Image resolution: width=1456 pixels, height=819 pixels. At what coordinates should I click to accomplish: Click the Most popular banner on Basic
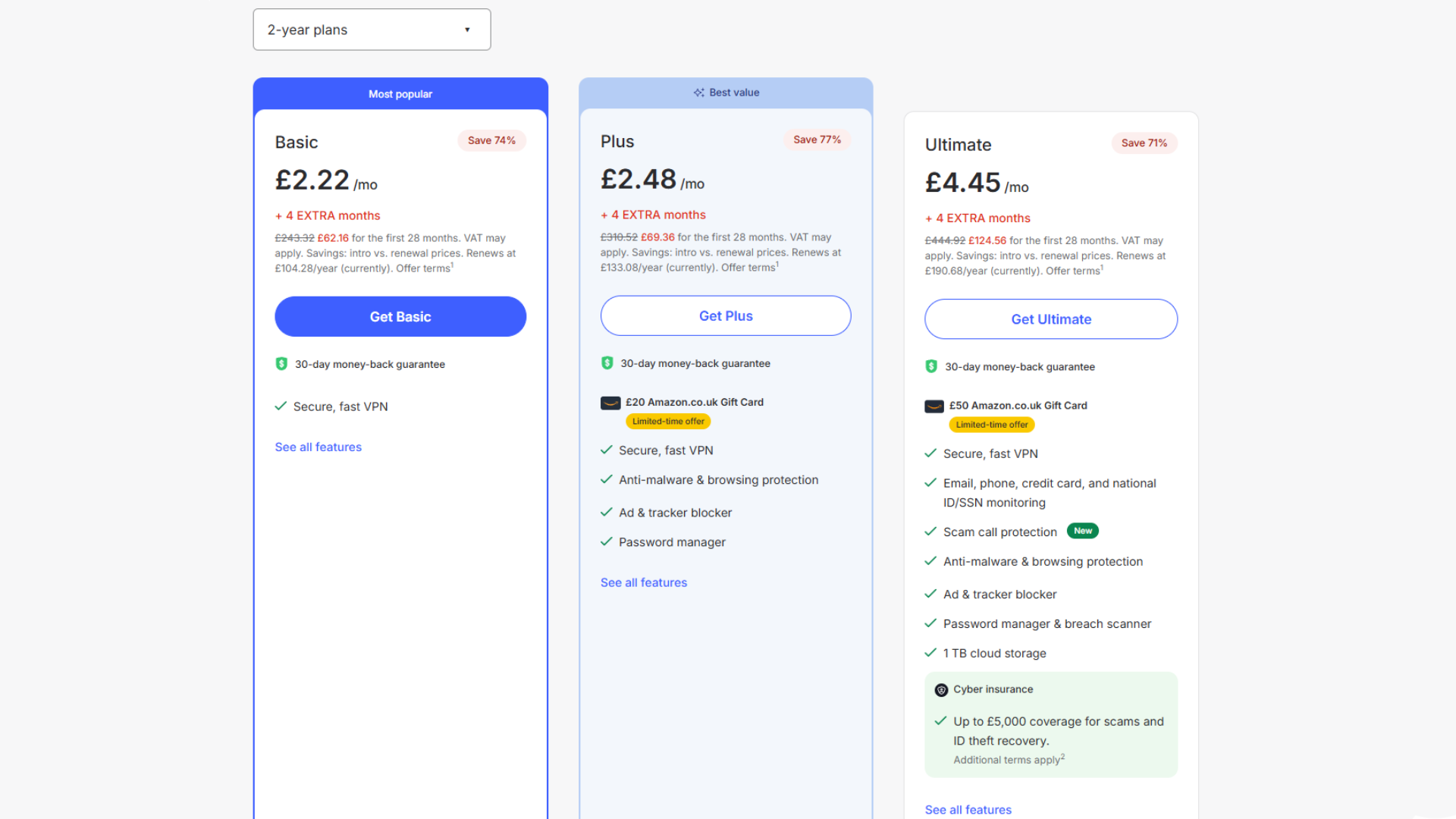(x=400, y=93)
